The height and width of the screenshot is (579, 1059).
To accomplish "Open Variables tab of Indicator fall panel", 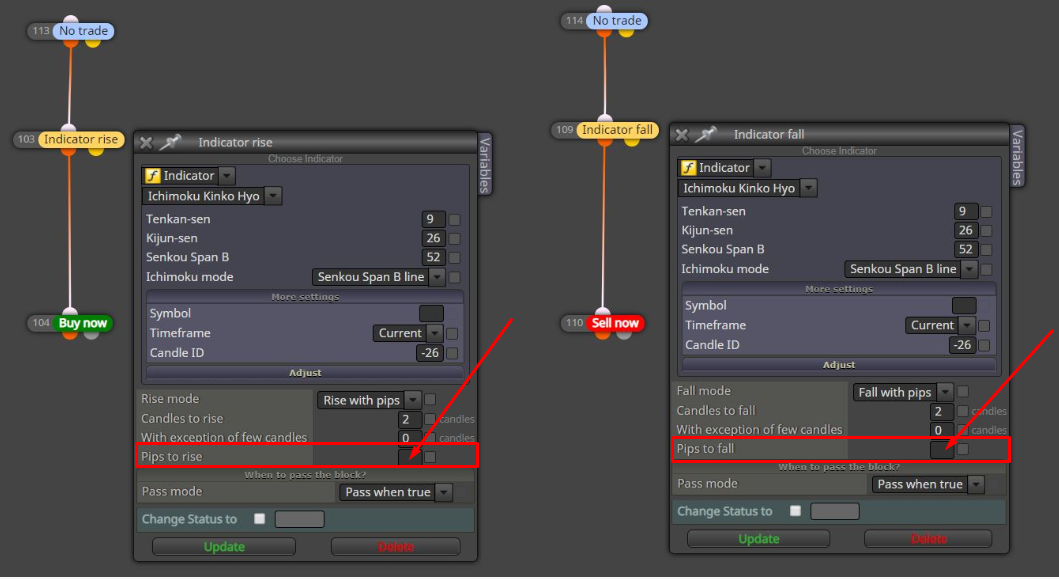I will 1017,156.
